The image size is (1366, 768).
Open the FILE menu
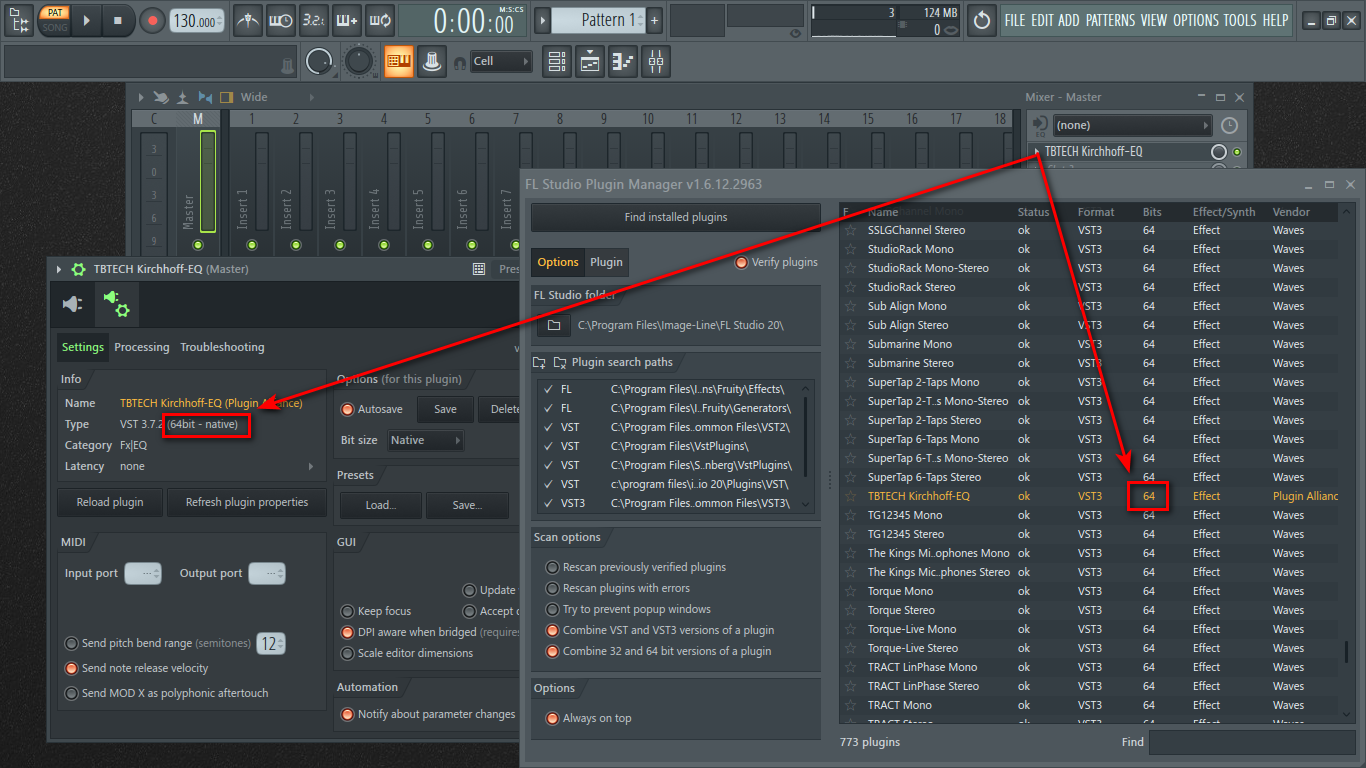1015,20
